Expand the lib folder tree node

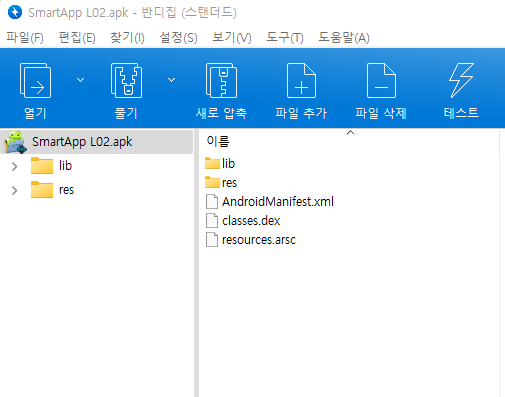pos(14,166)
